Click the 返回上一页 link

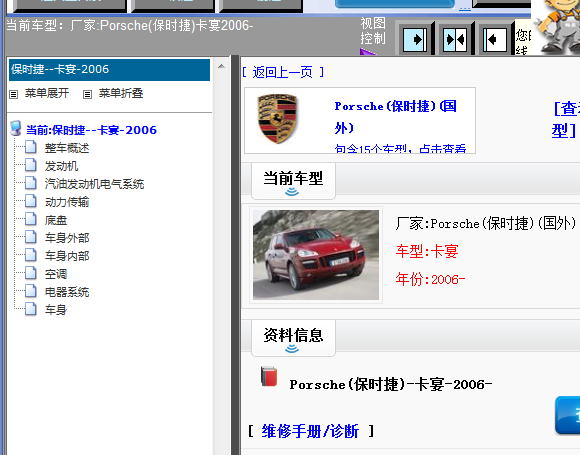coord(283,72)
